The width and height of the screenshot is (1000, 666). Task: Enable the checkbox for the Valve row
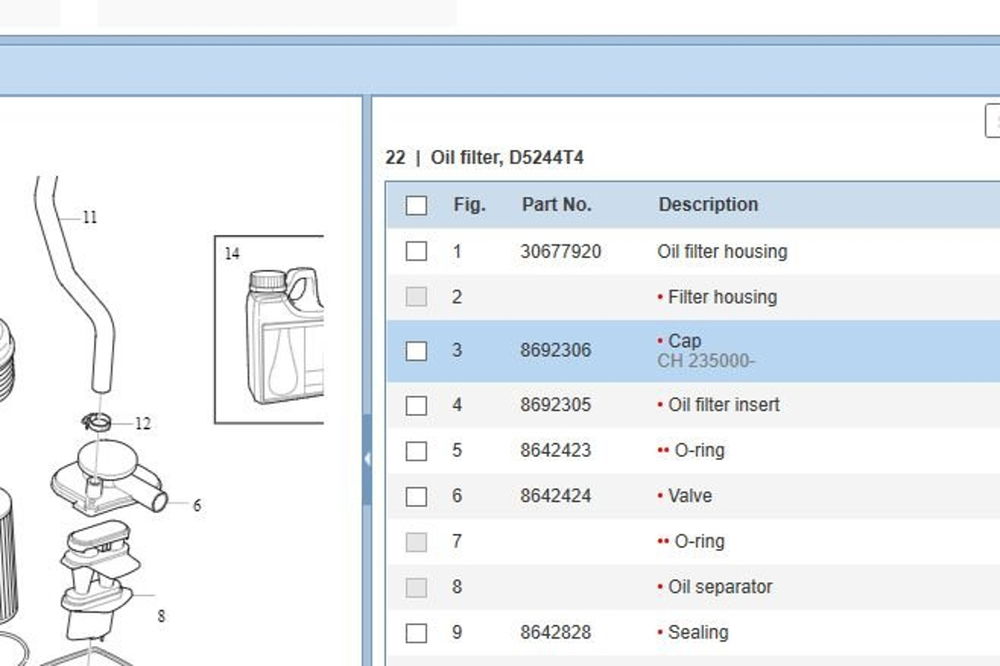[x=416, y=496]
